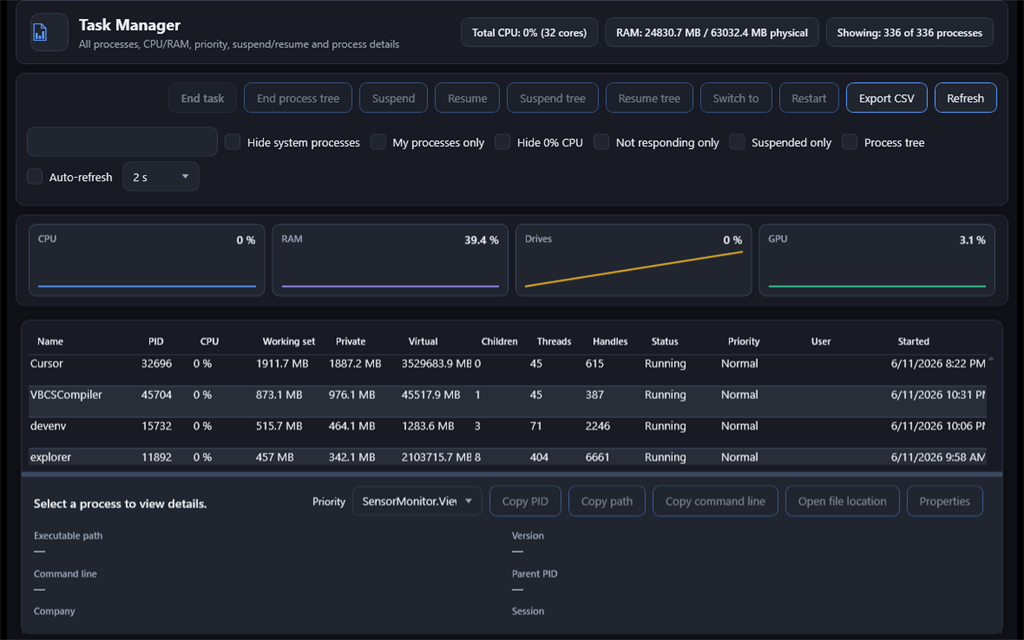Click Copy path button
1024x640 pixels.
[607, 501]
